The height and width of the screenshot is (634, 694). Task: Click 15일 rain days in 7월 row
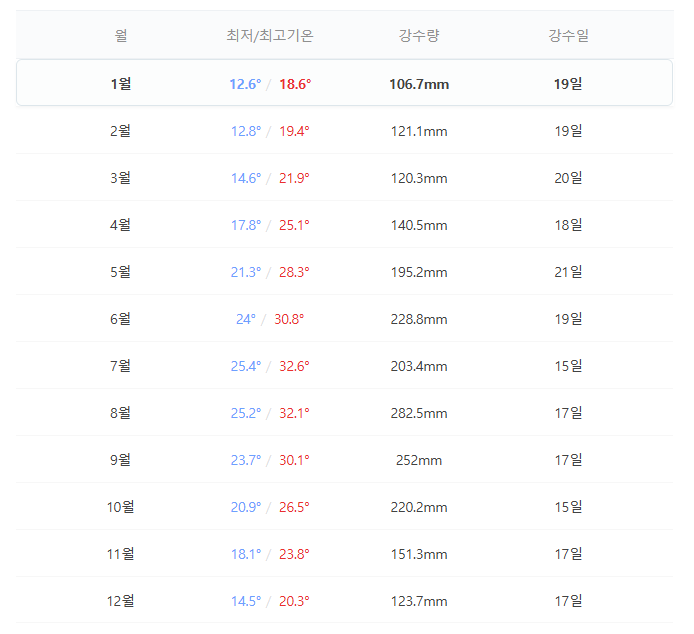click(x=568, y=366)
